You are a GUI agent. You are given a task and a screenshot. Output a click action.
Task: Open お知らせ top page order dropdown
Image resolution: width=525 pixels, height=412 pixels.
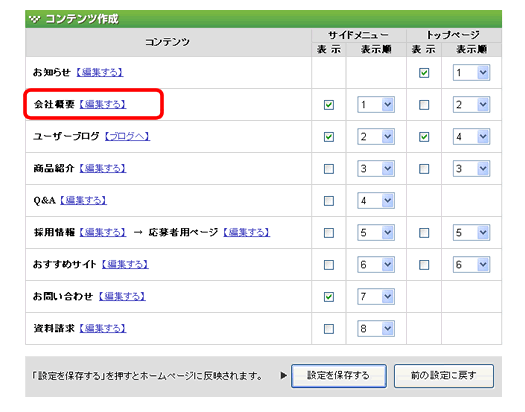(471, 73)
